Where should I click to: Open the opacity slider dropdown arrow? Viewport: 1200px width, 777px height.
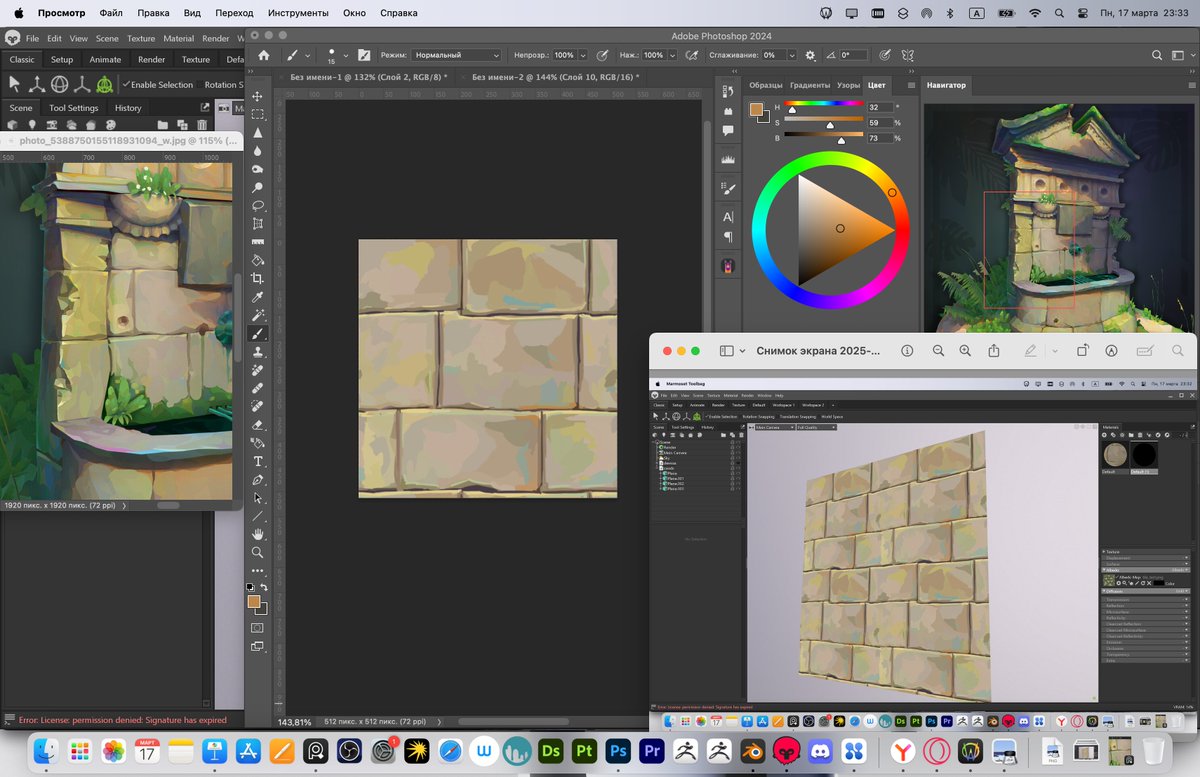584,55
